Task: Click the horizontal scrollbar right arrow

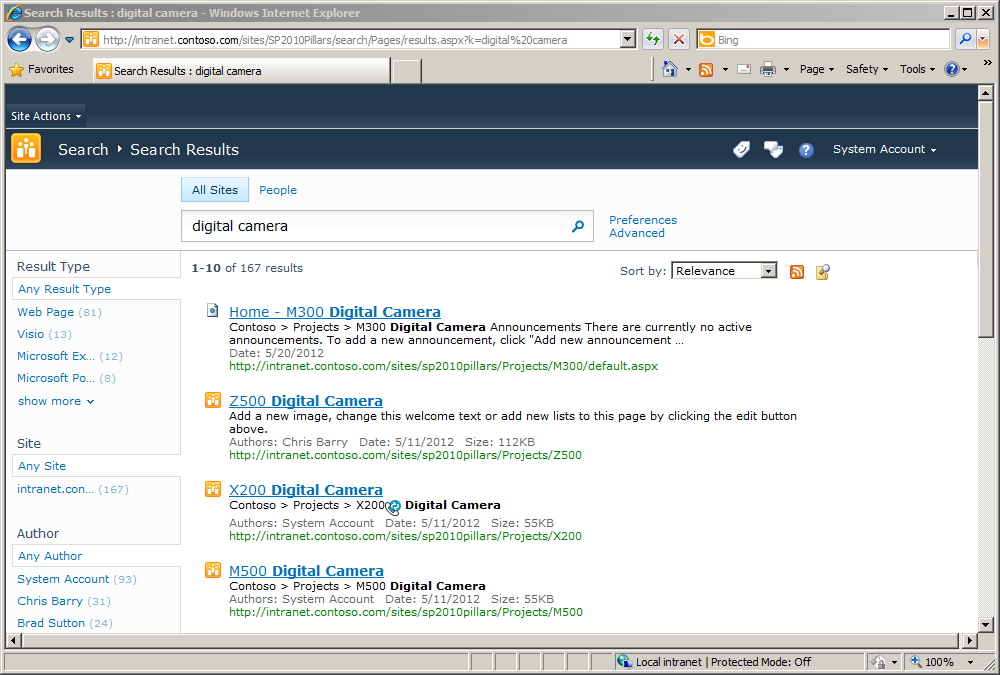Action: click(x=969, y=640)
